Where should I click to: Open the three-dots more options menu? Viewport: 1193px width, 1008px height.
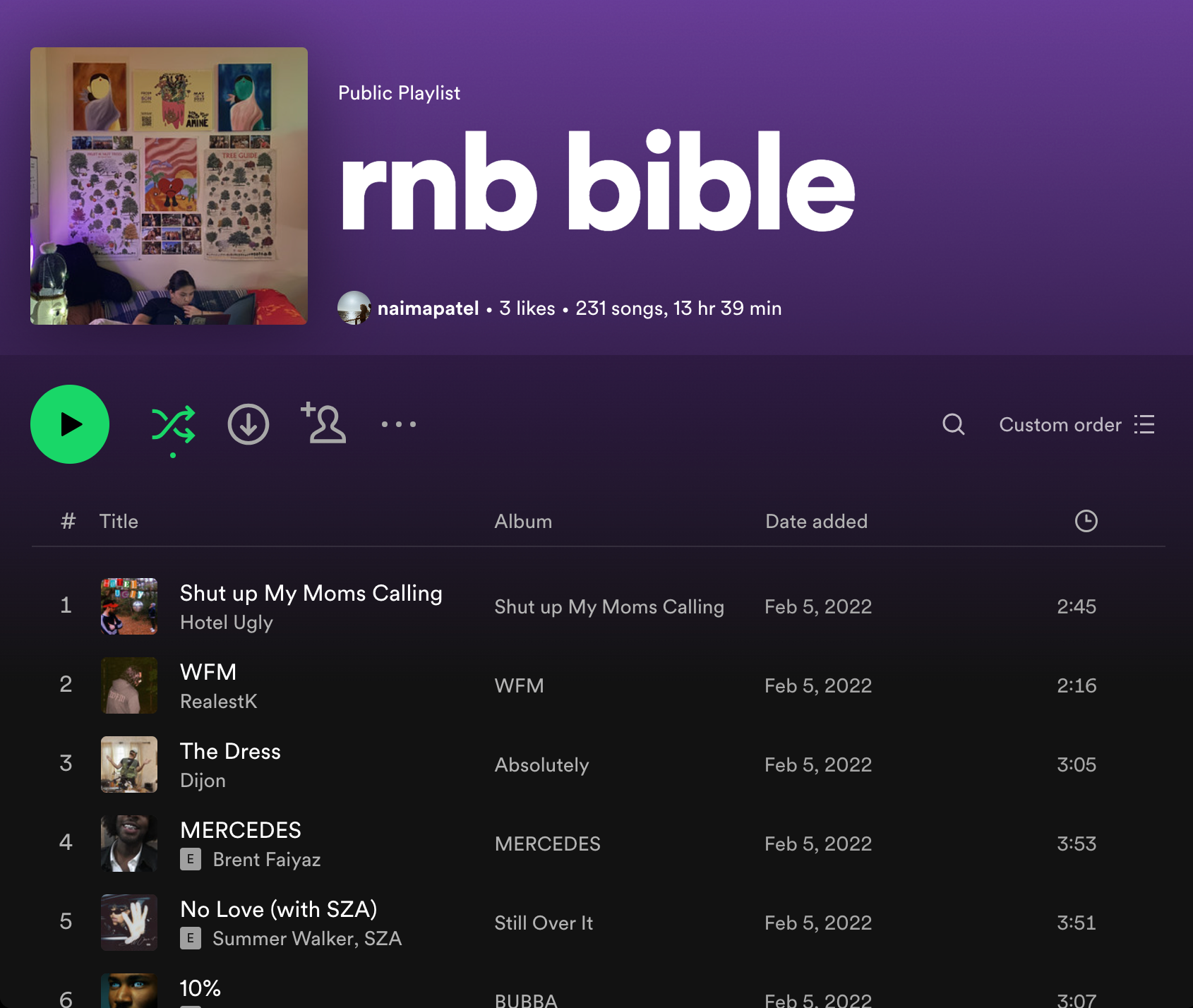point(398,424)
